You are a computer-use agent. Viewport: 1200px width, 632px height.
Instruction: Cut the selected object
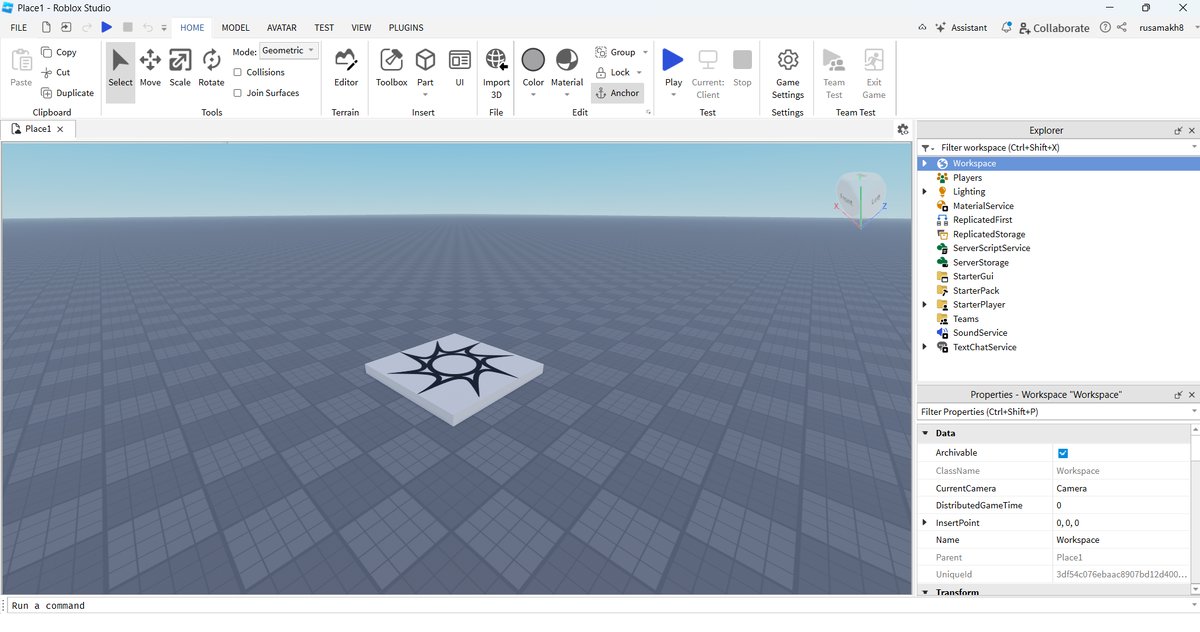[57, 72]
